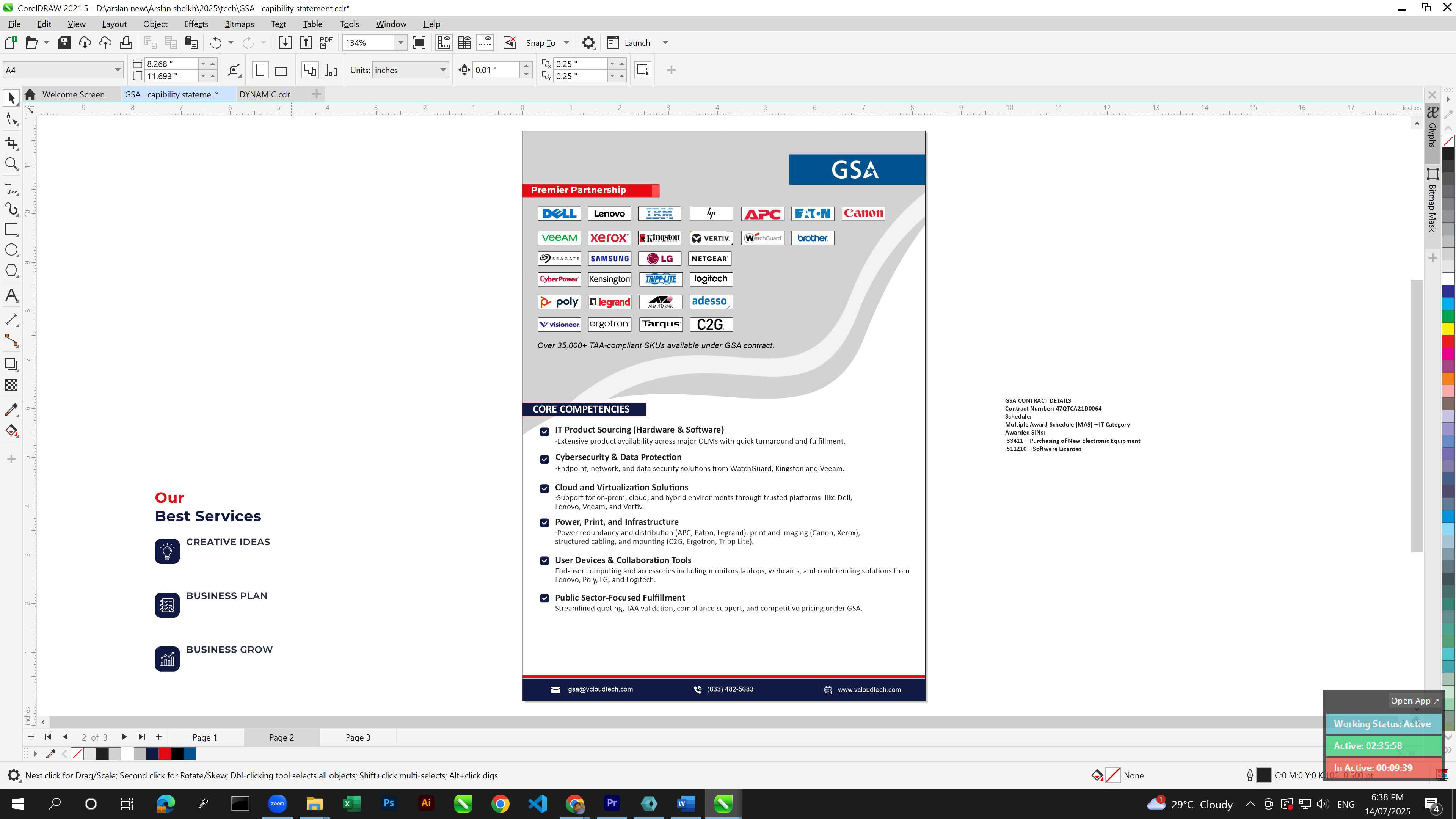Image resolution: width=1456 pixels, height=819 pixels.
Task: Expand the Snap To dropdown
Action: pos(566,42)
